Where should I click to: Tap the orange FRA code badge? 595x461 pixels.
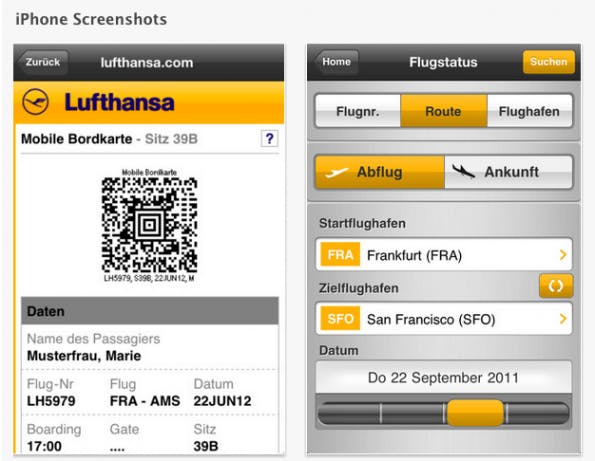pyautogui.click(x=340, y=254)
